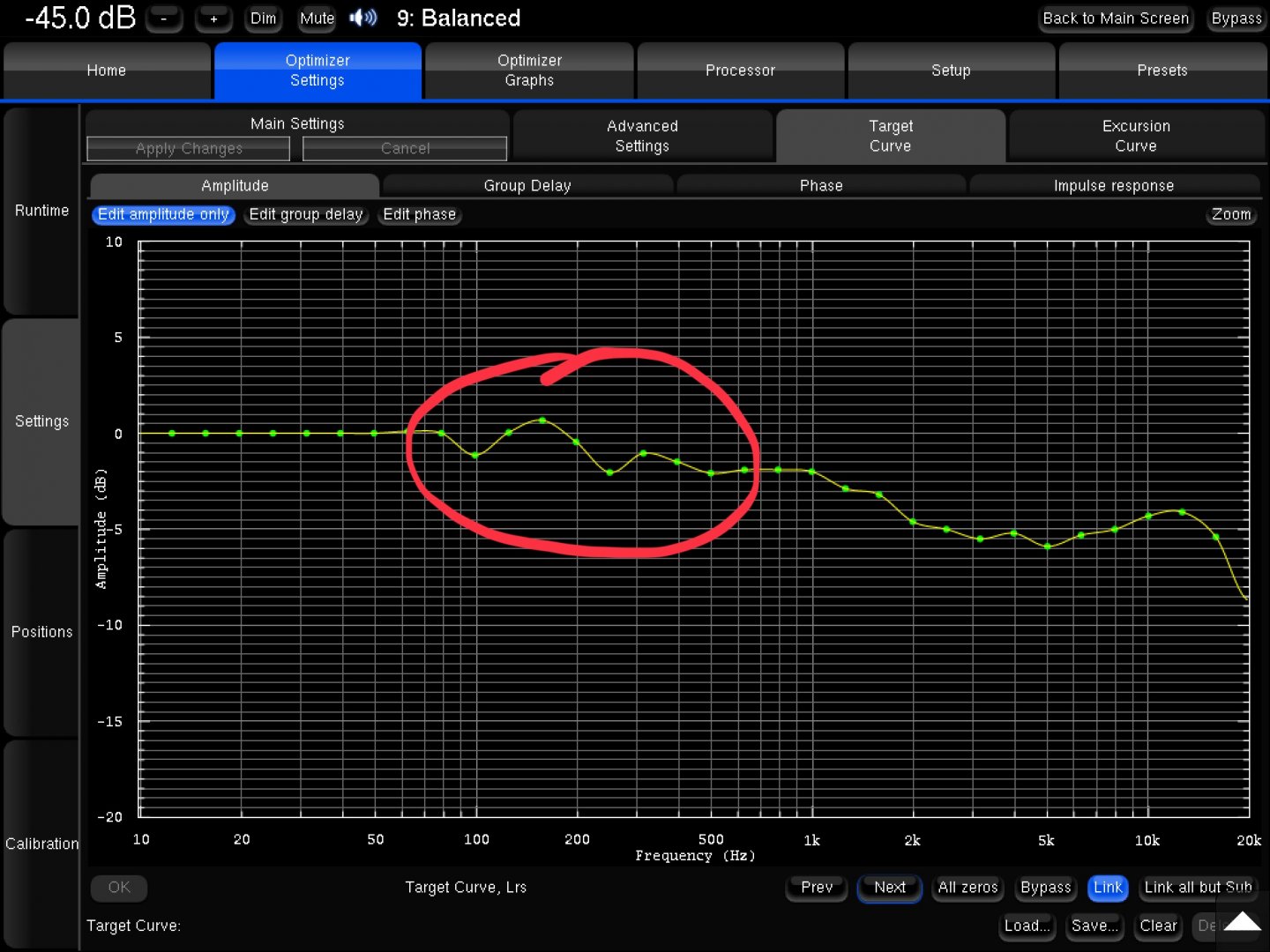Switch to Optimizer Graphs tab
Viewport: 1270px width, 952px height.
[x=529, y=71]
